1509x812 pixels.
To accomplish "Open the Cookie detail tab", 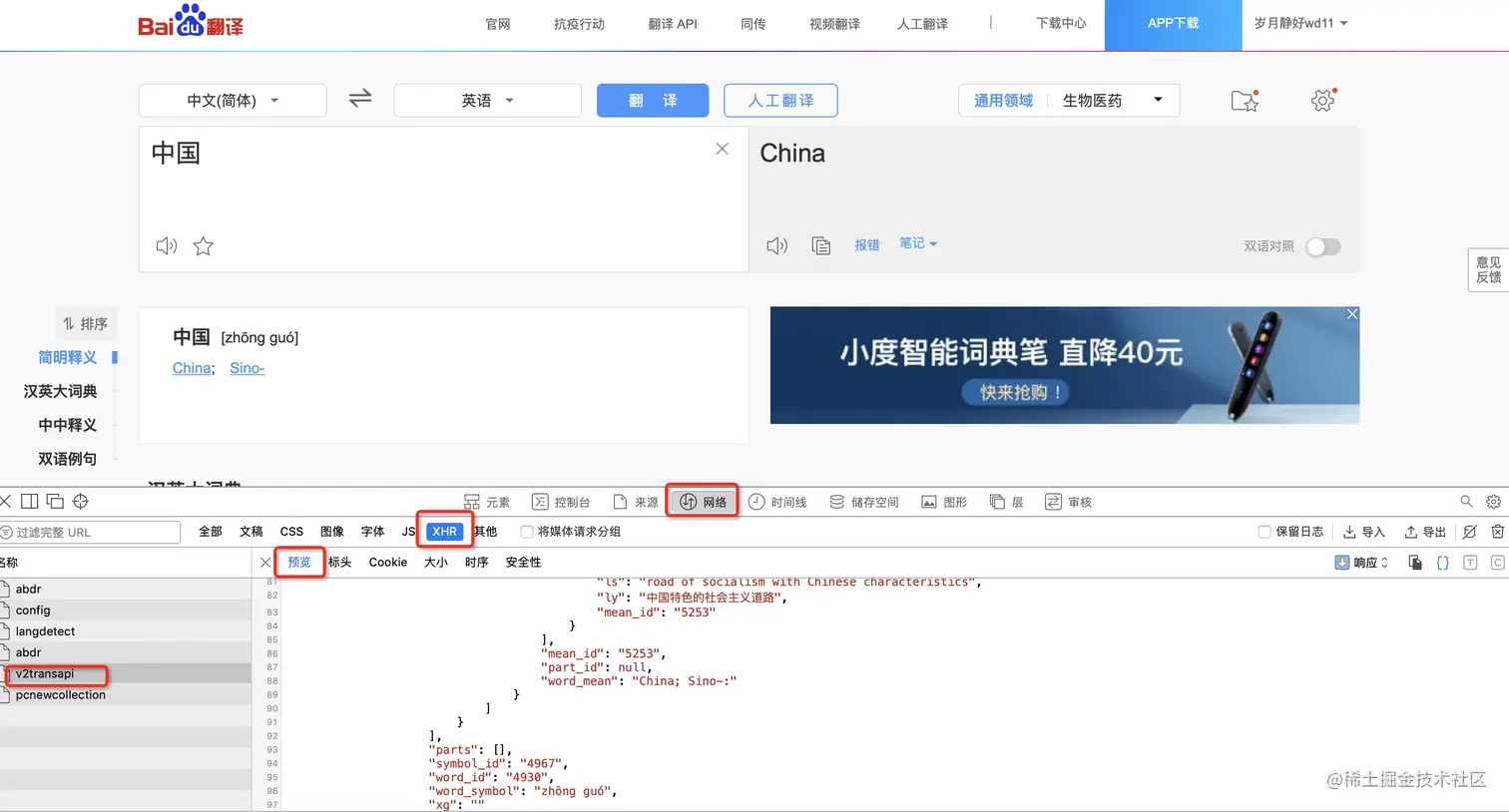I will click(x=388, y=563).
